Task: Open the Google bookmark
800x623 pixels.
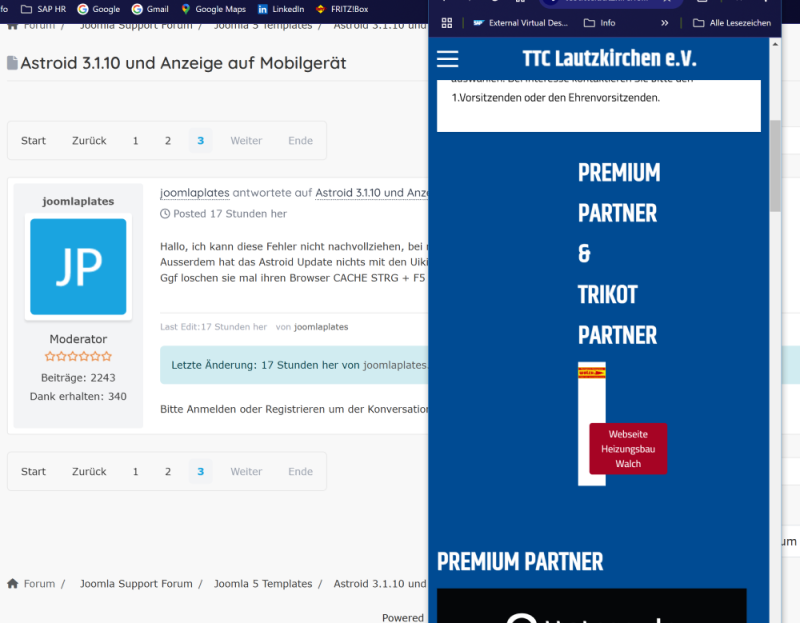Action: point(98,9)
